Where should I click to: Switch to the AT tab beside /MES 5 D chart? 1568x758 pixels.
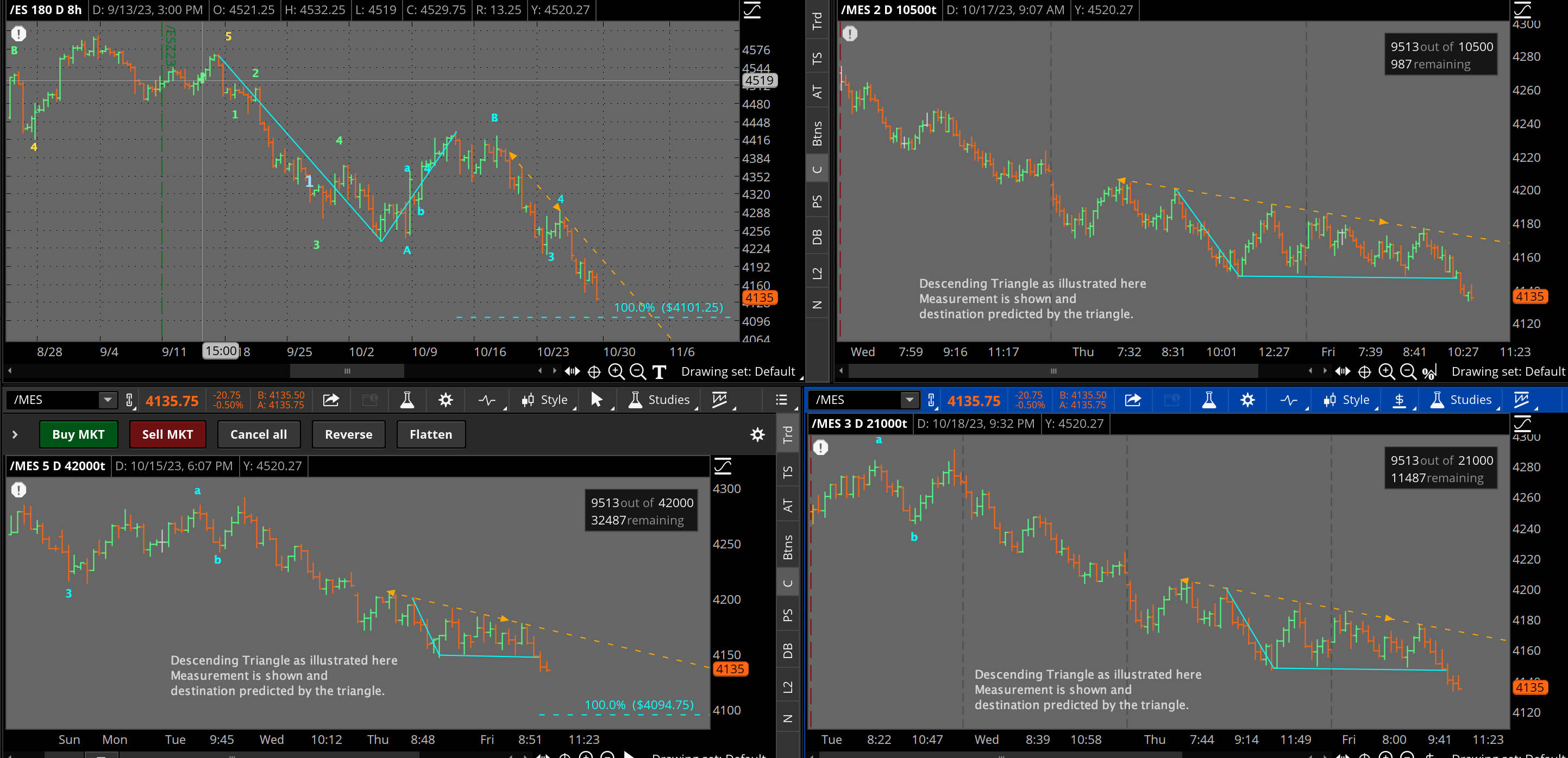[x=788, y=506]
